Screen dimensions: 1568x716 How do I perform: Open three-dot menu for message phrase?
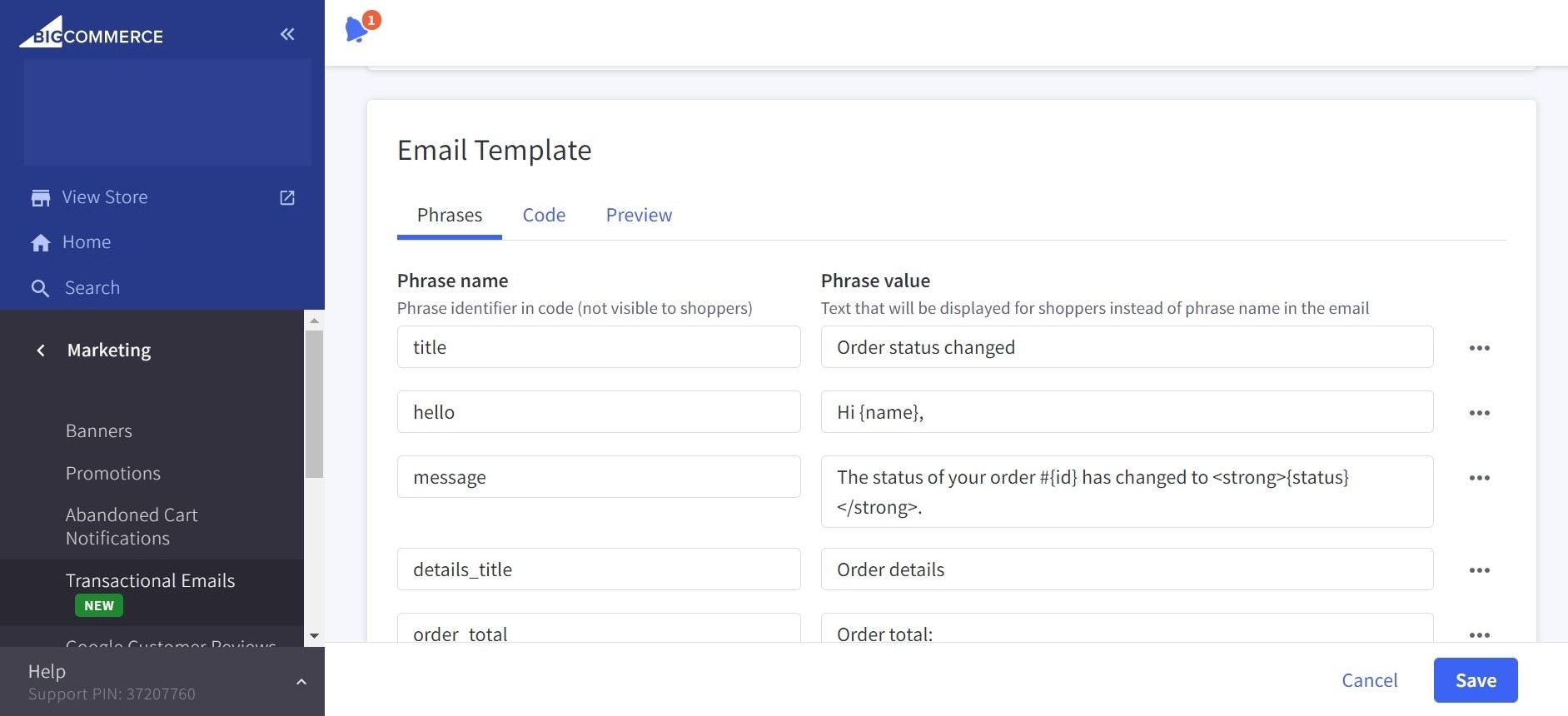point(1479,478)
